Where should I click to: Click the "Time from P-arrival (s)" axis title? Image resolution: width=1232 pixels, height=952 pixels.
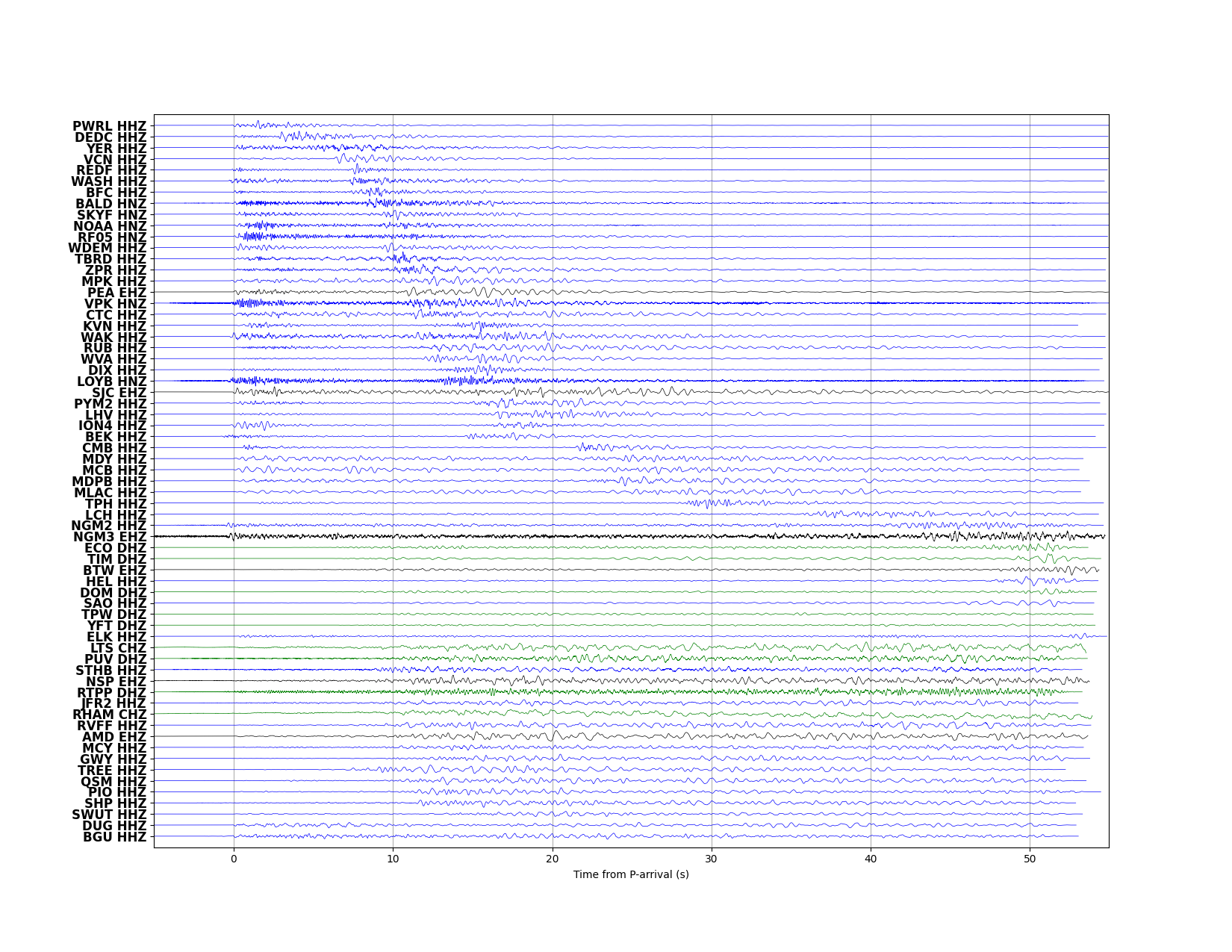tap(631, 874)
